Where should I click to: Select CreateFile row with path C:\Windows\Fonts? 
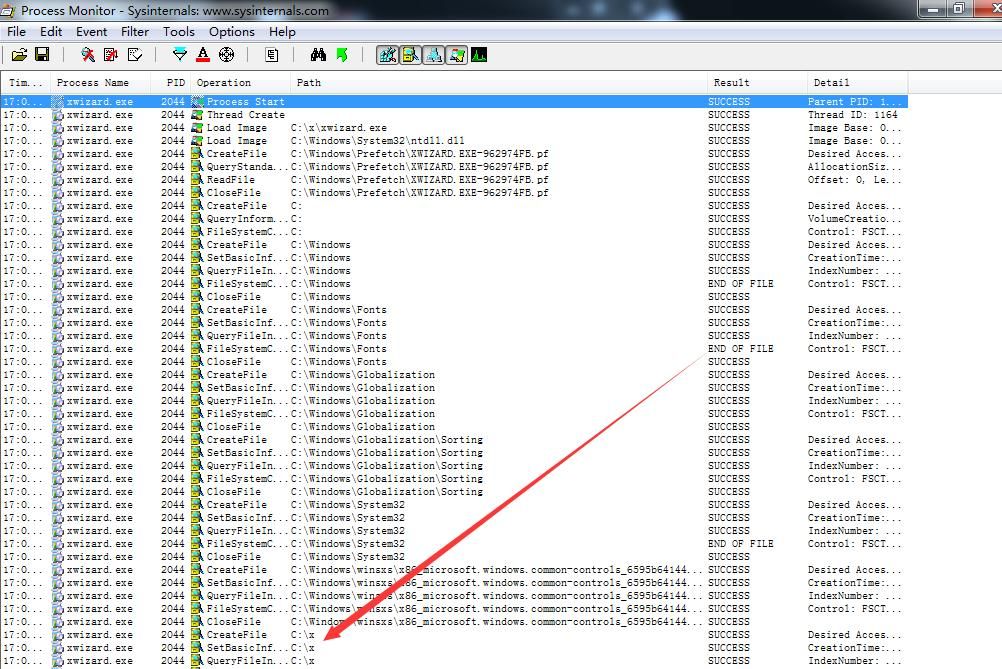pyautogui.click(x=454, y=310)
